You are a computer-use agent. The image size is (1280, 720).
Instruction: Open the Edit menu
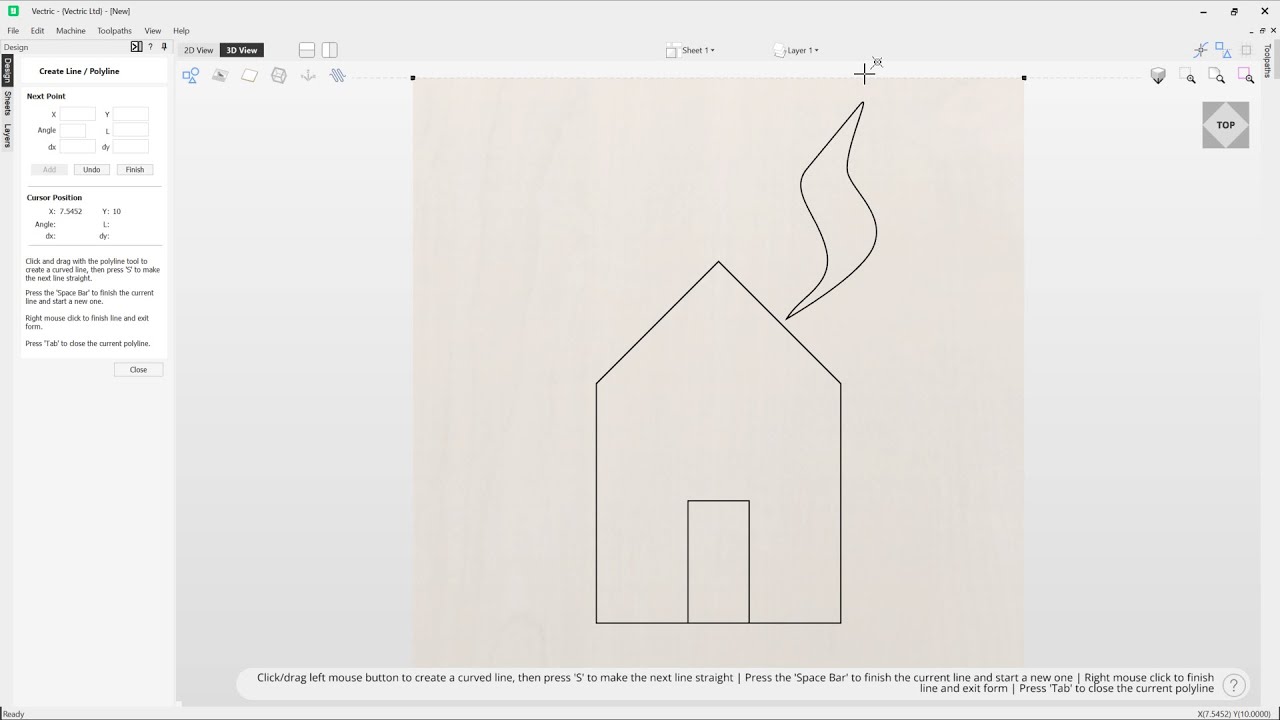[37, 31]
